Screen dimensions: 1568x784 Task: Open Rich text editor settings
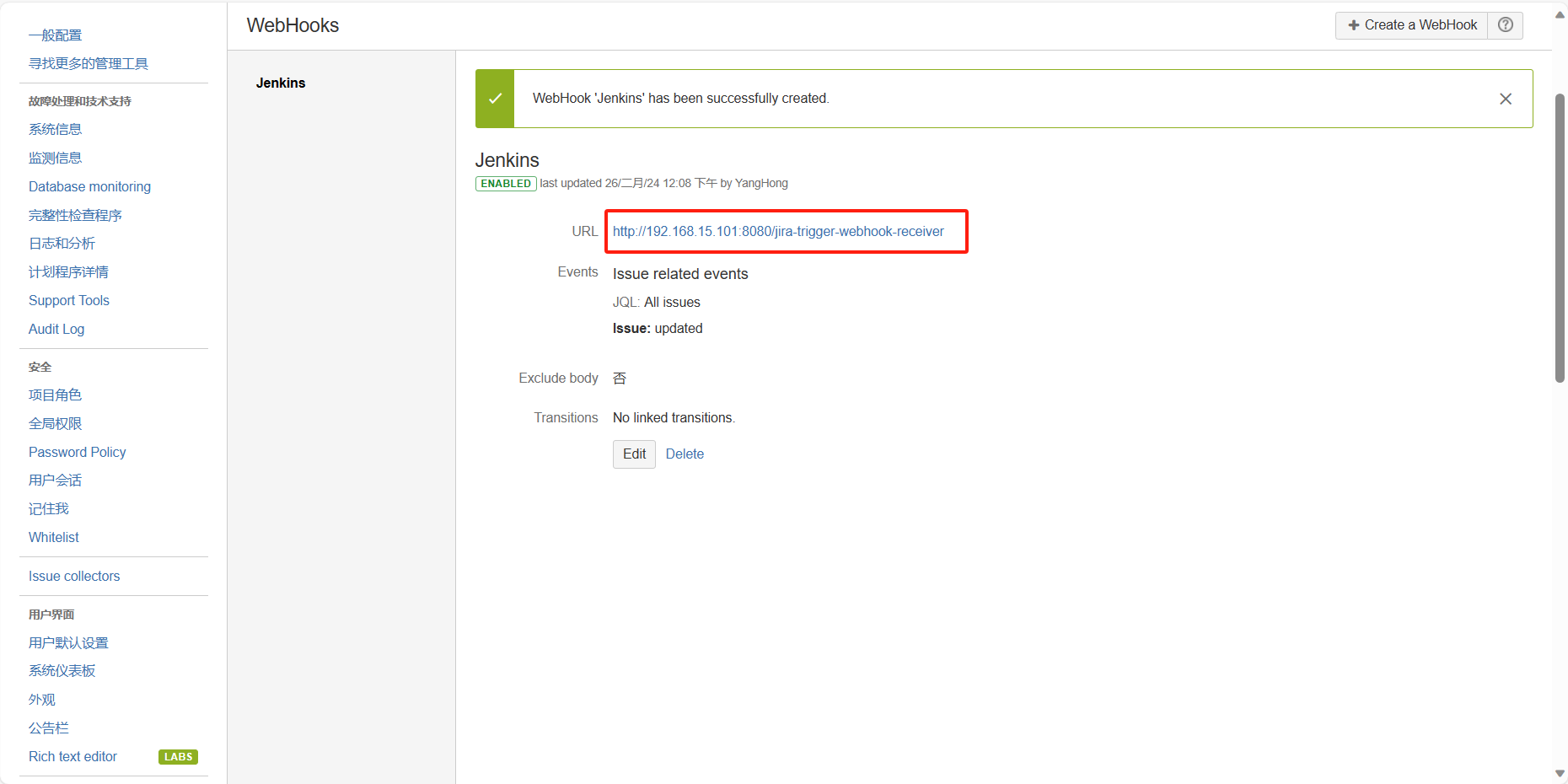pos(72,756)
